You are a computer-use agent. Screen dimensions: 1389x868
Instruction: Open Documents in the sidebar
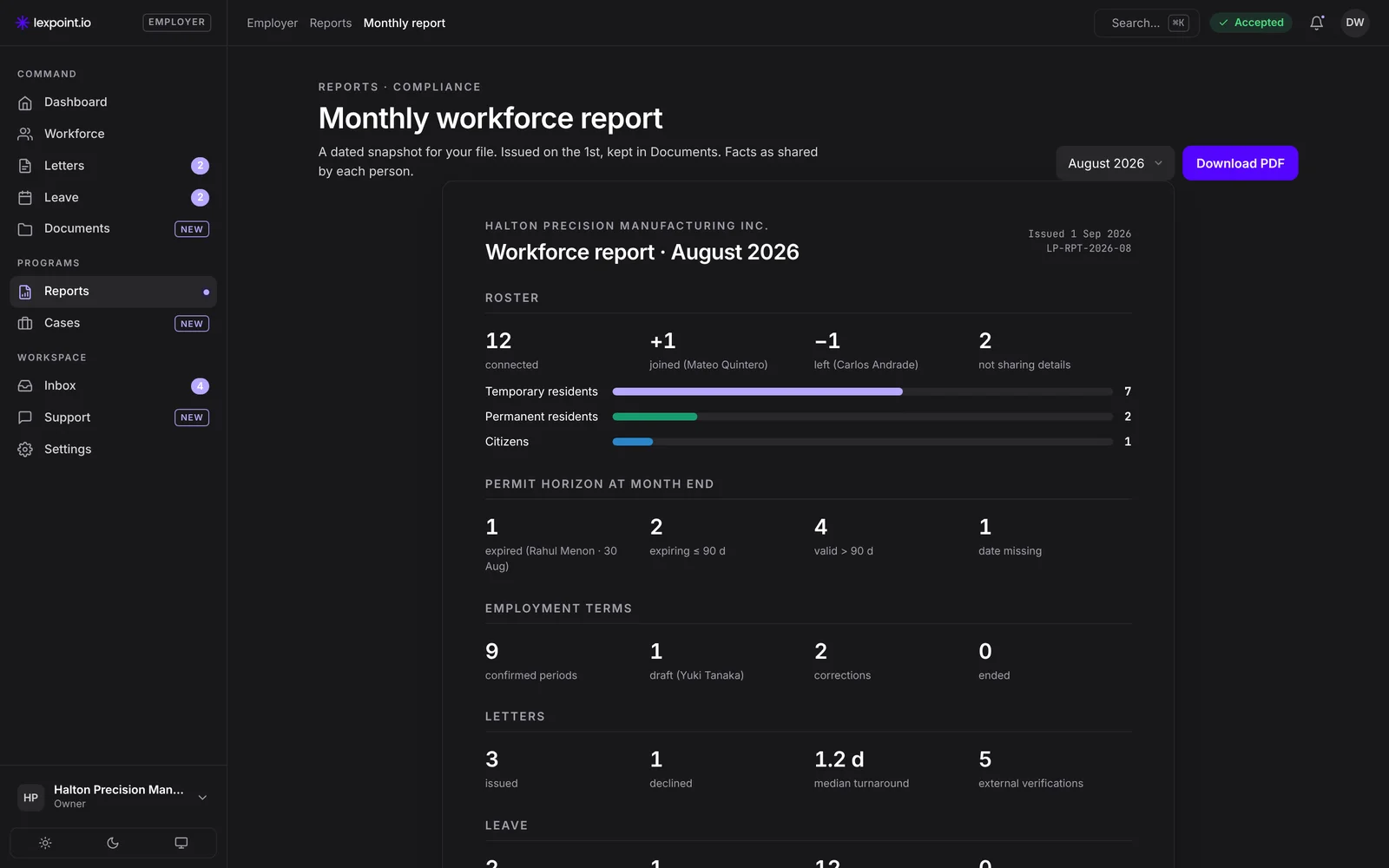click(114, 229)
